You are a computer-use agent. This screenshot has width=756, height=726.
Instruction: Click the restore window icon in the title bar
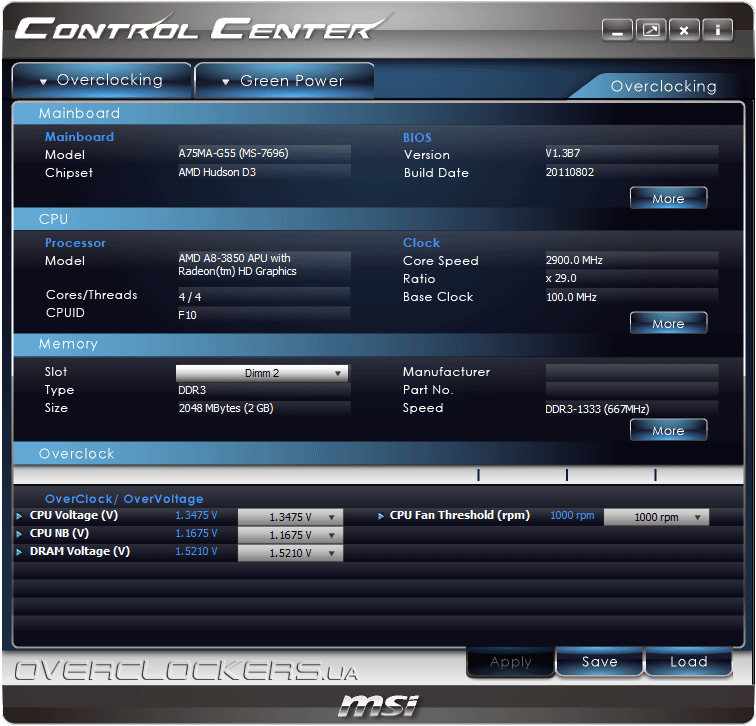click(651, 30)
